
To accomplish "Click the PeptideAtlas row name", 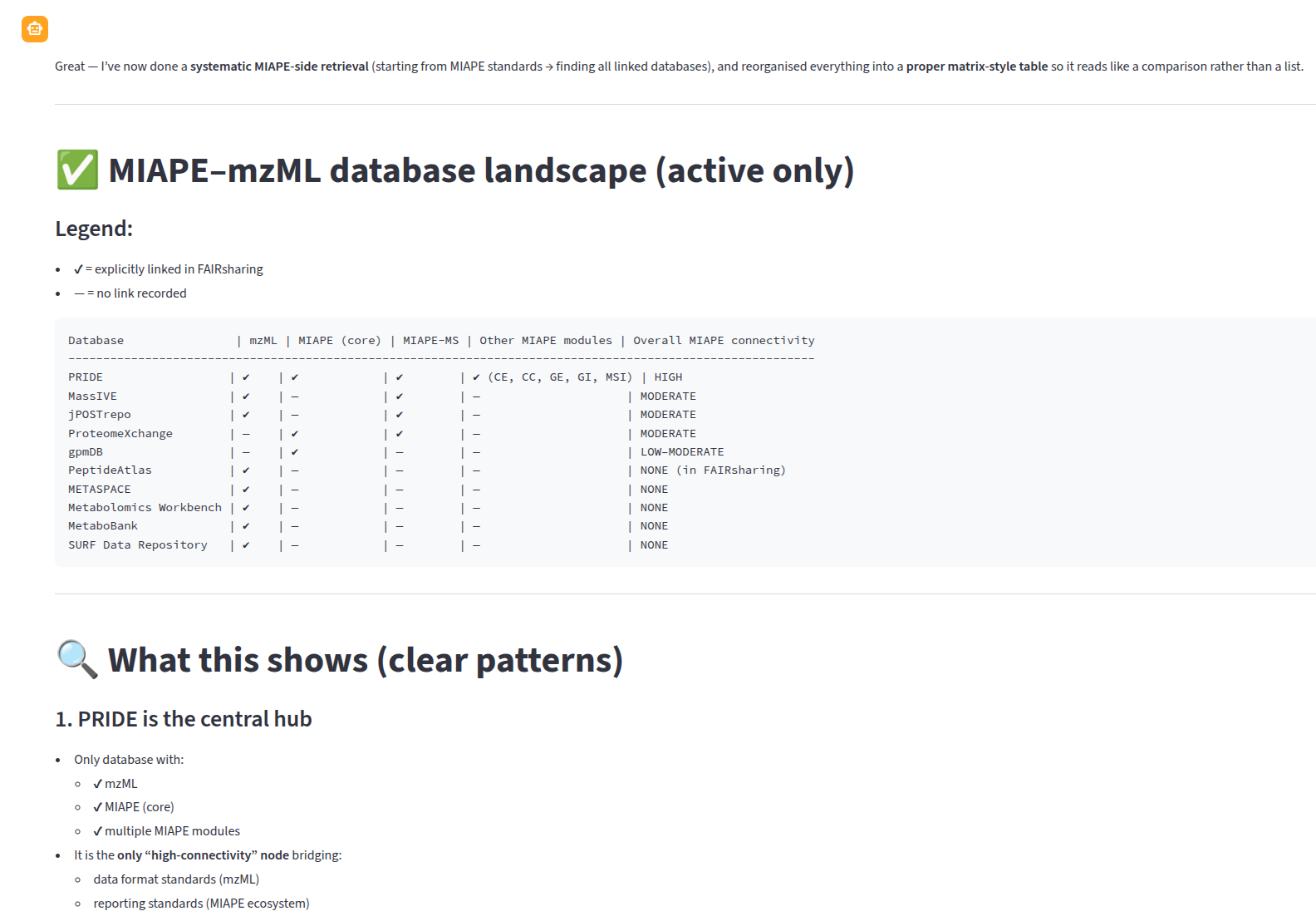I will pyautogui.click(x=110, y=470).
